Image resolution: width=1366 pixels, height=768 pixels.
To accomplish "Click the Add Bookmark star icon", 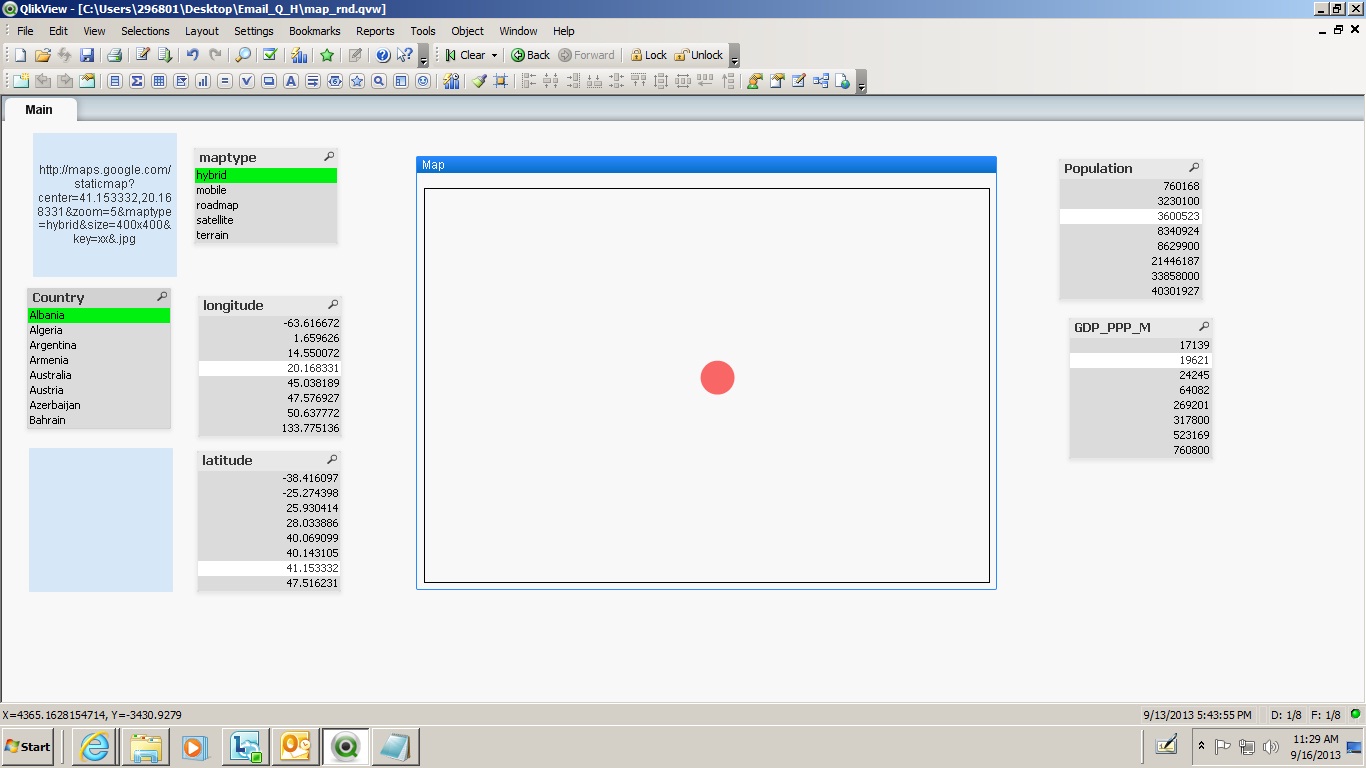I will point(327,55).
